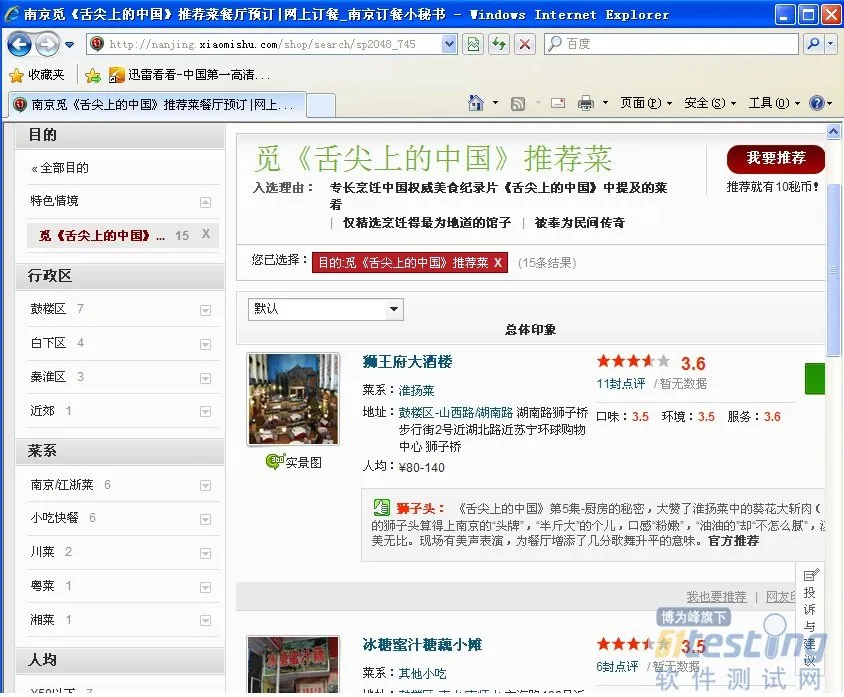This screenshot has height=697, width=844.
Task: Click the RSS feeds icon
Action: point(518,103)
